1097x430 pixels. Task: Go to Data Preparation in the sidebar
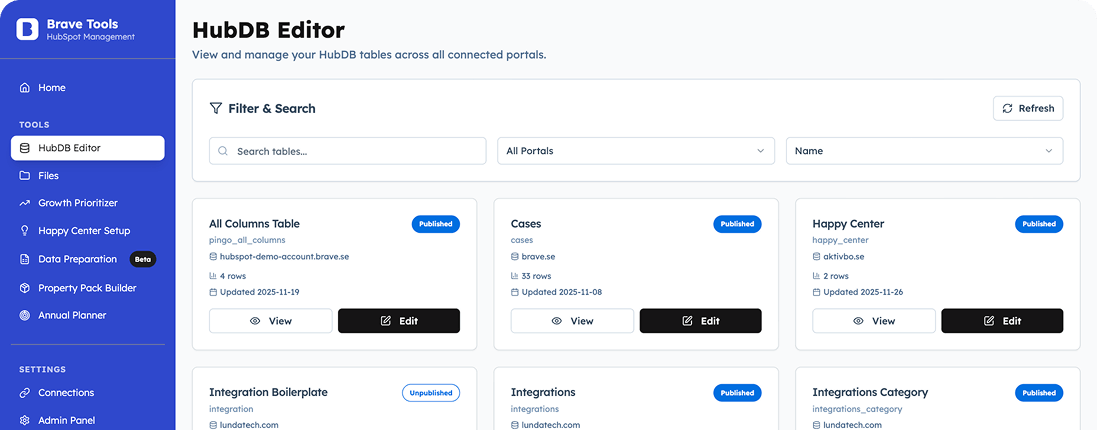coord(77,259)
